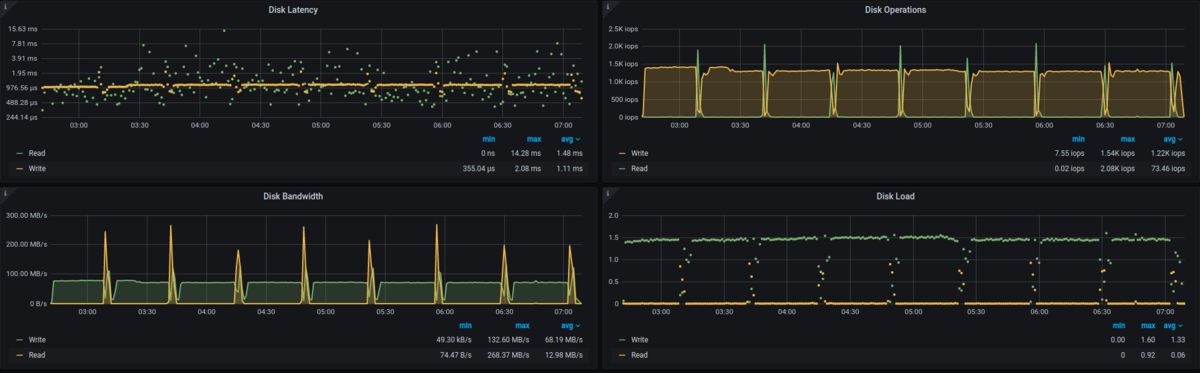The image size is (1200, 373).
Task: Open the Disk Bandwidth panel title menu
Action: point(293,196)
